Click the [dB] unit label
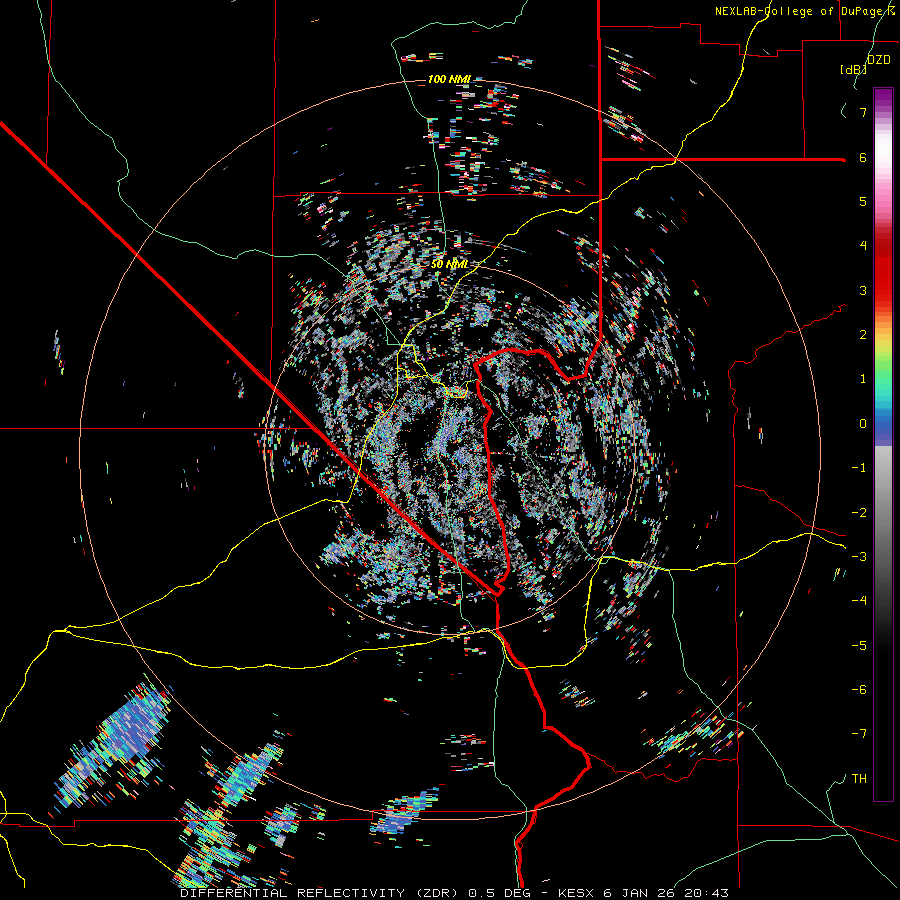The width and height of the screenshot is (900, 900). click(x=853, y=69)
